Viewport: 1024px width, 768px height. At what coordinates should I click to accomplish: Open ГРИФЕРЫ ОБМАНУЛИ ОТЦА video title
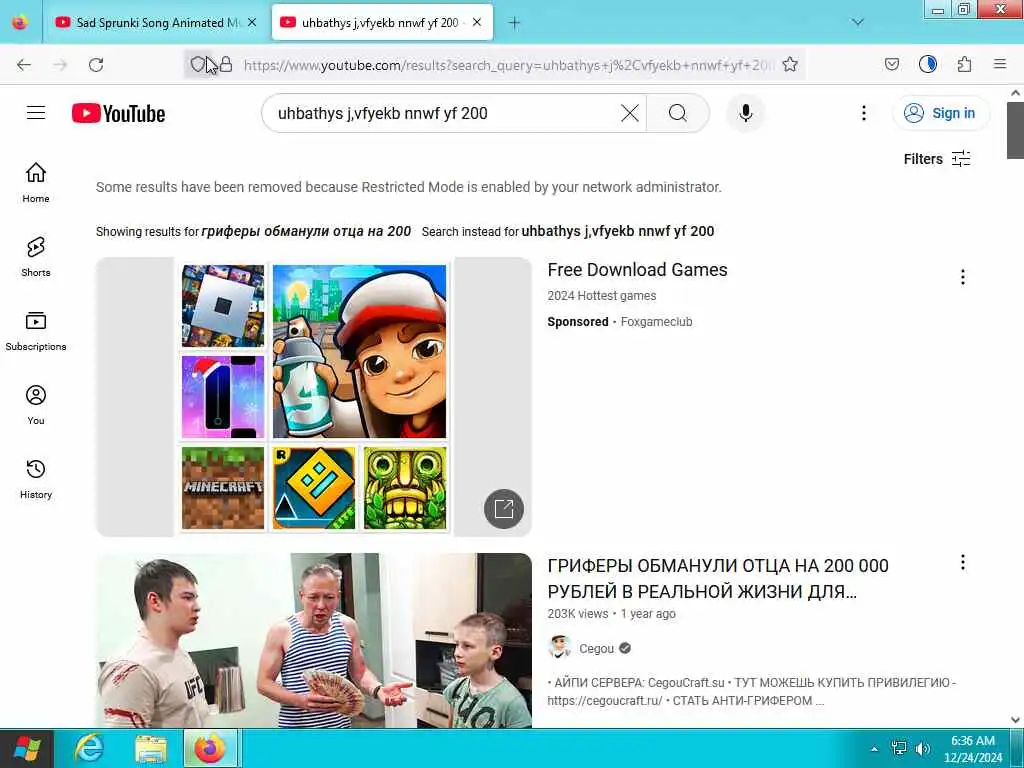(718, 578)
